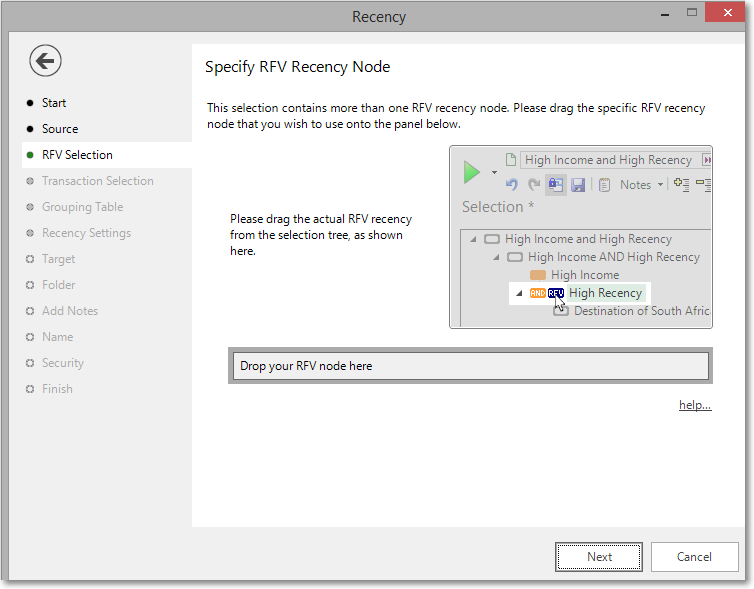This screenshot has width=754, height=589.
Task: Select the 'High Recency' highlighted tree label
Action: (x=605, y=293)
